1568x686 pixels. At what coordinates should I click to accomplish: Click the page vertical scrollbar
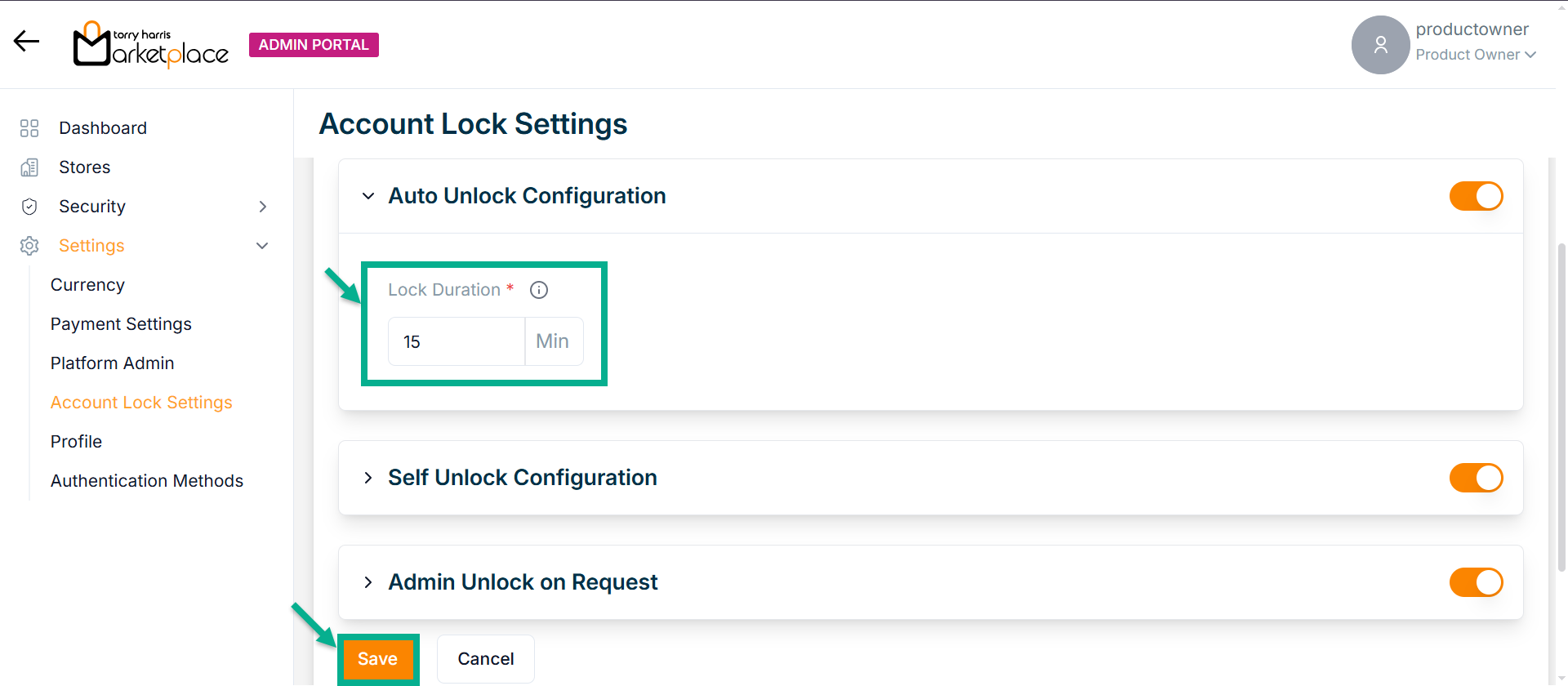[x=1561, y=408]
